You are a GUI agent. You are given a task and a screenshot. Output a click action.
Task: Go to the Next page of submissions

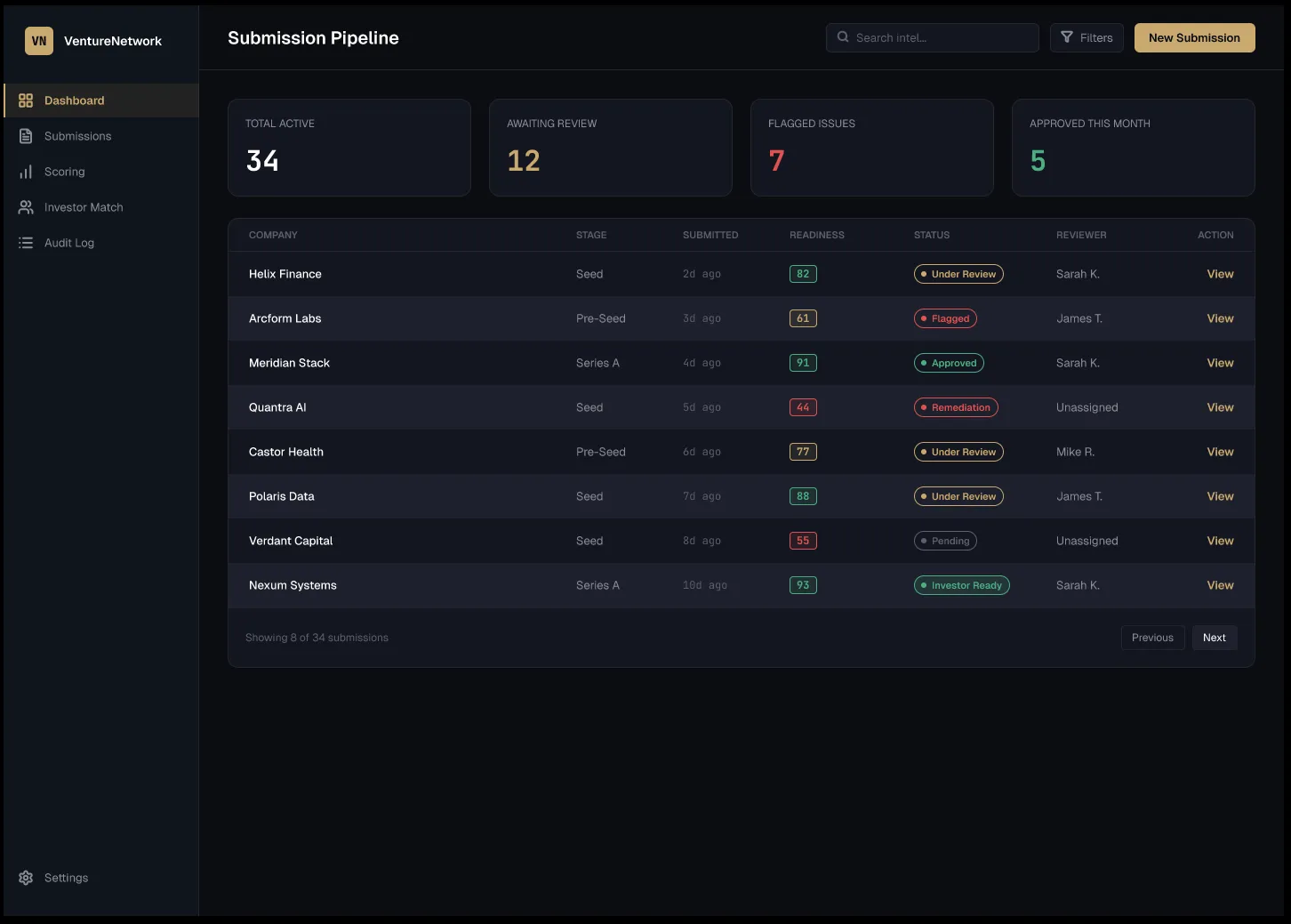[x=1214, y=638]
